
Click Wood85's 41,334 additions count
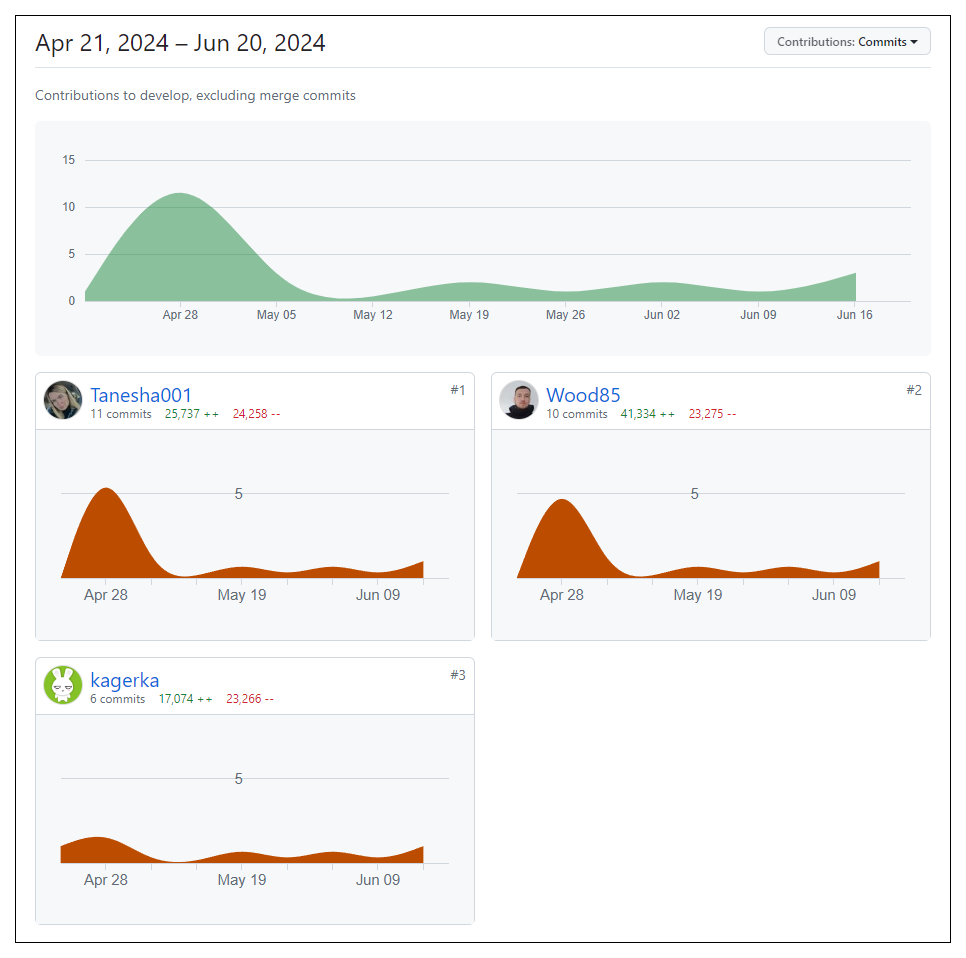point(647,414)
